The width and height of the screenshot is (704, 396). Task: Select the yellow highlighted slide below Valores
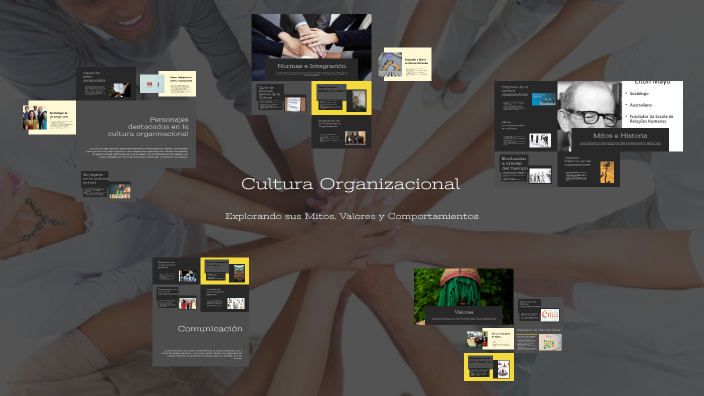489,367
